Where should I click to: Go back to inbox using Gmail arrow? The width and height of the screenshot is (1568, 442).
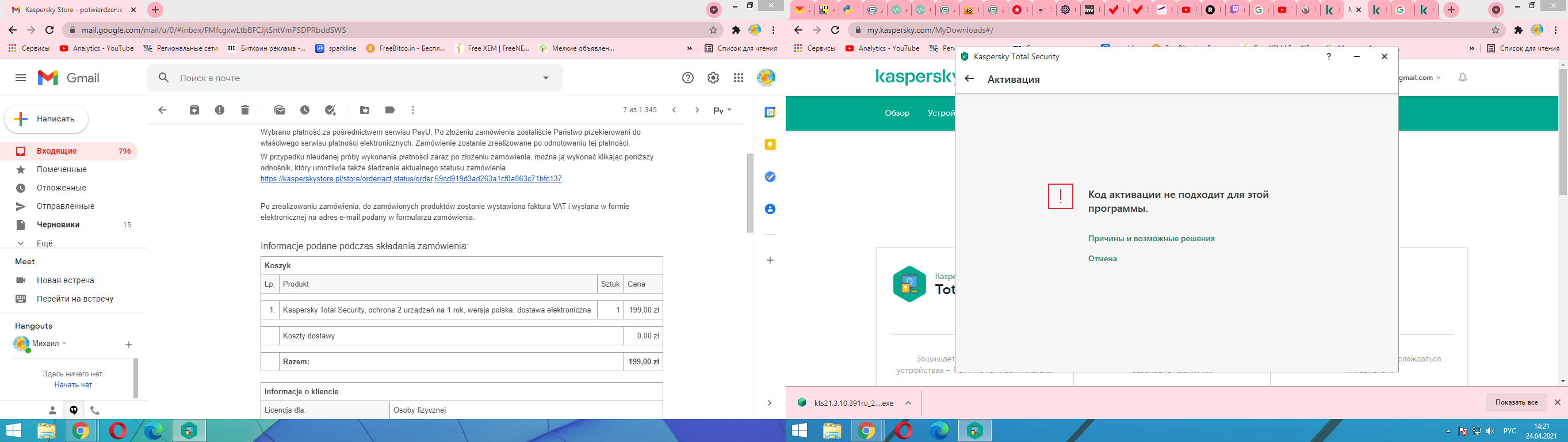click(162, 110)
